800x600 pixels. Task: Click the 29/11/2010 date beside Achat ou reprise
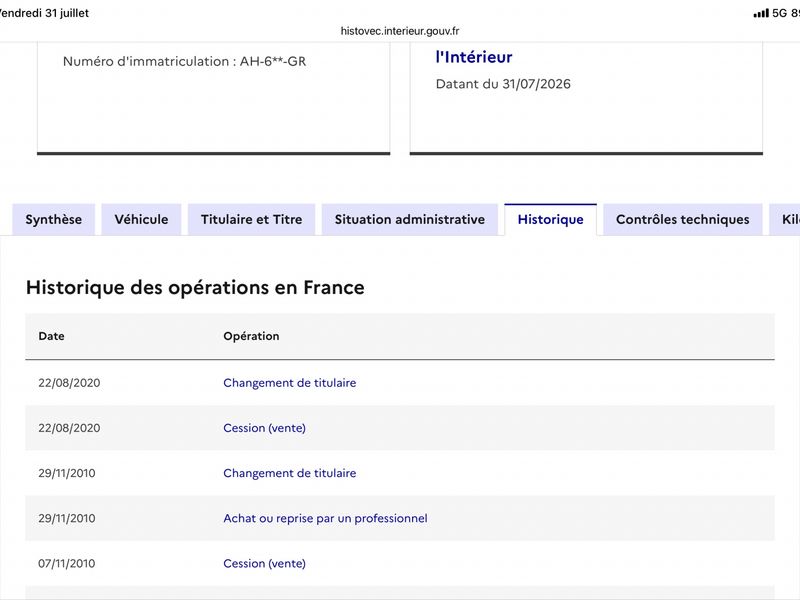[x=67, y=518]
